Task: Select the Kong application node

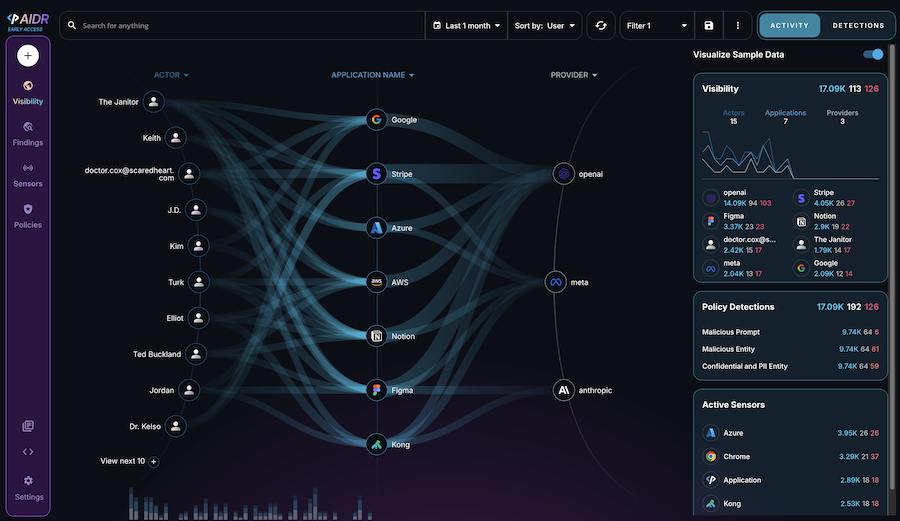Action: (x=377, y=444)
